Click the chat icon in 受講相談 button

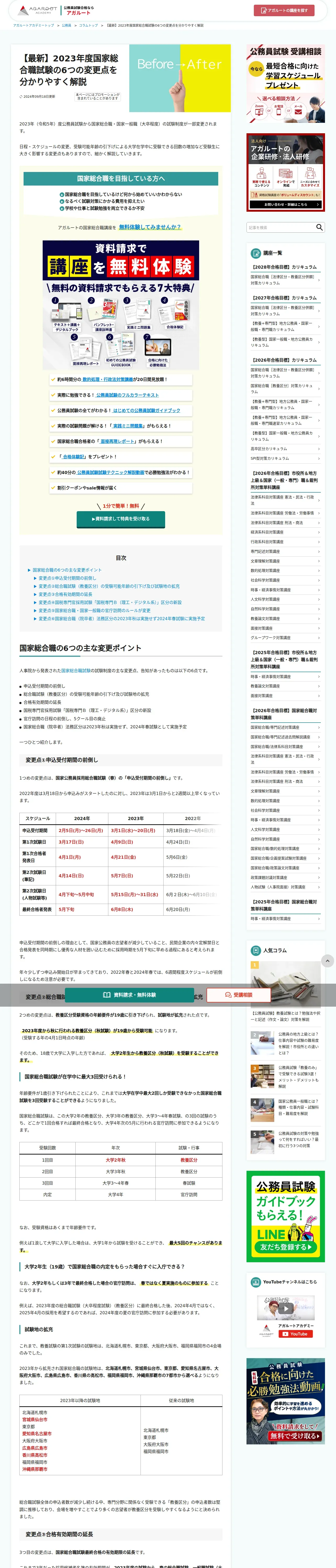229,995
